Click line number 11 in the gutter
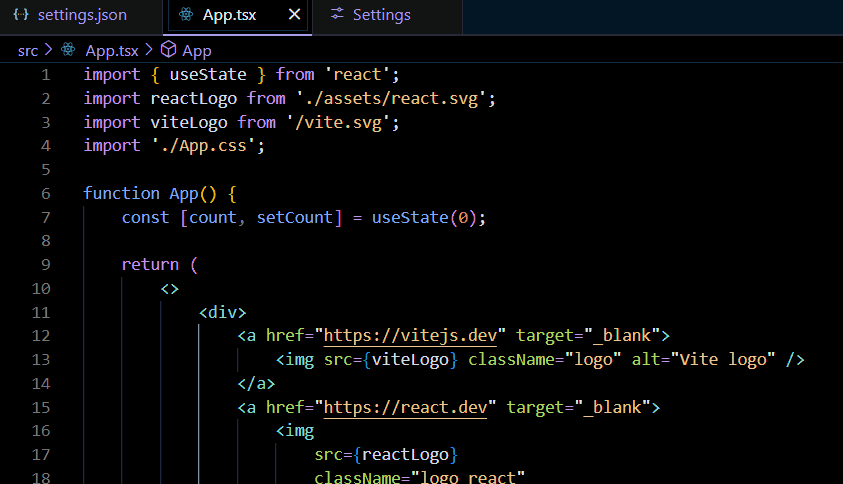 tap(41, 312)
